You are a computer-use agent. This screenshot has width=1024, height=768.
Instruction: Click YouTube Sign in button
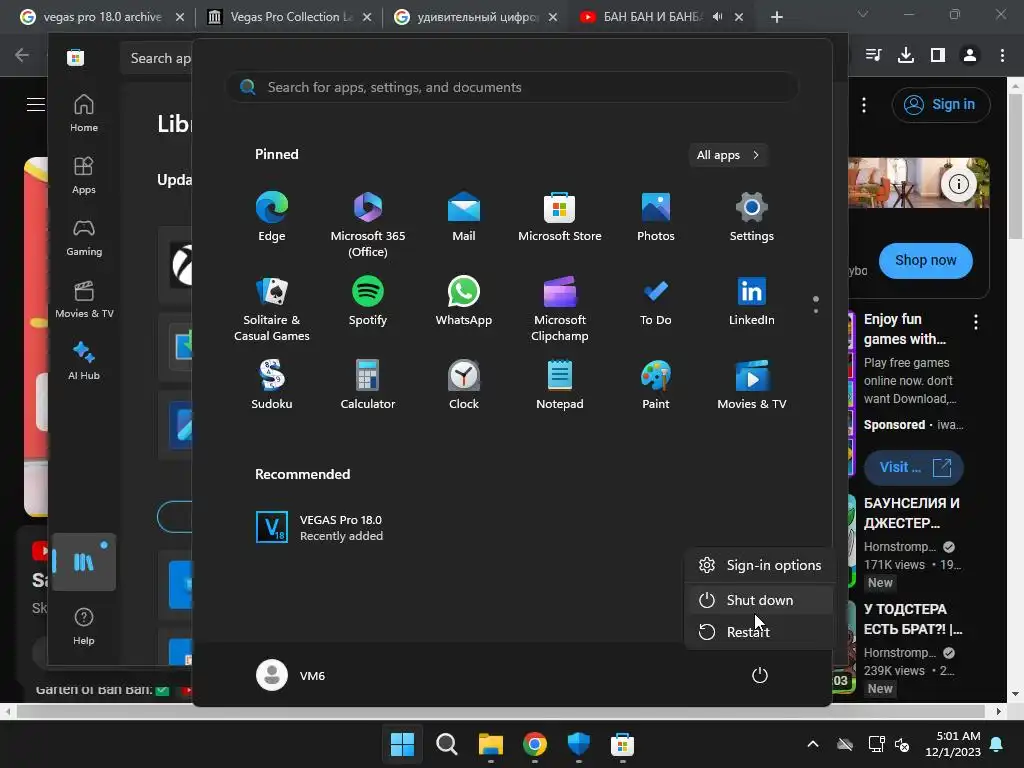click(x=941, y=104)
